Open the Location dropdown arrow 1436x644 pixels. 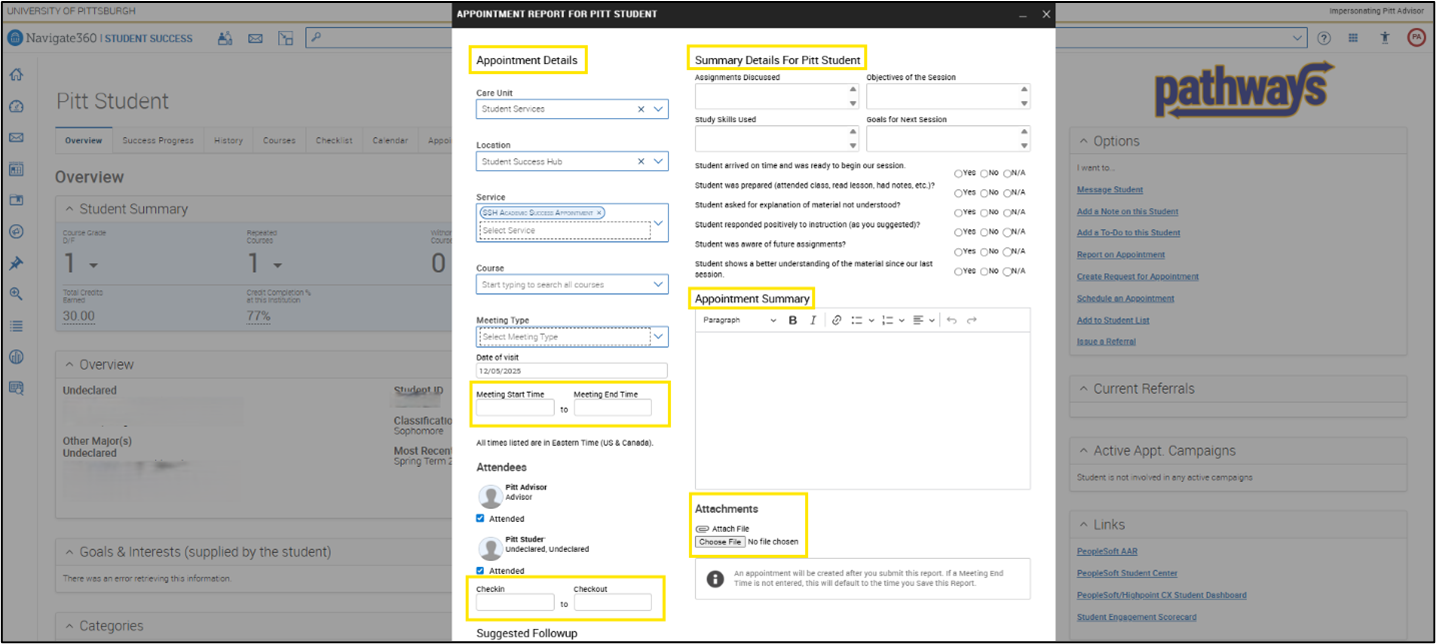pos(658,161)
